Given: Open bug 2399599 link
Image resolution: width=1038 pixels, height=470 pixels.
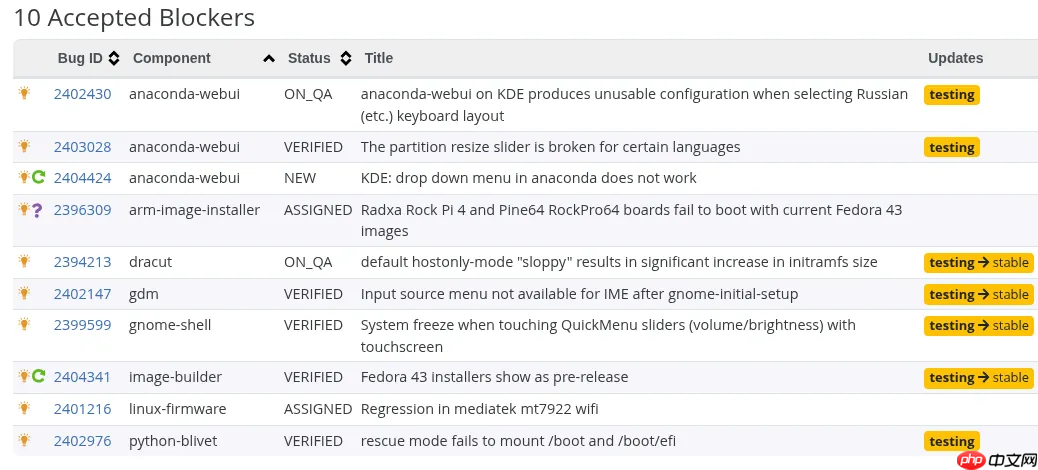Looking at the screenshot, I should [x=82, y=325].
